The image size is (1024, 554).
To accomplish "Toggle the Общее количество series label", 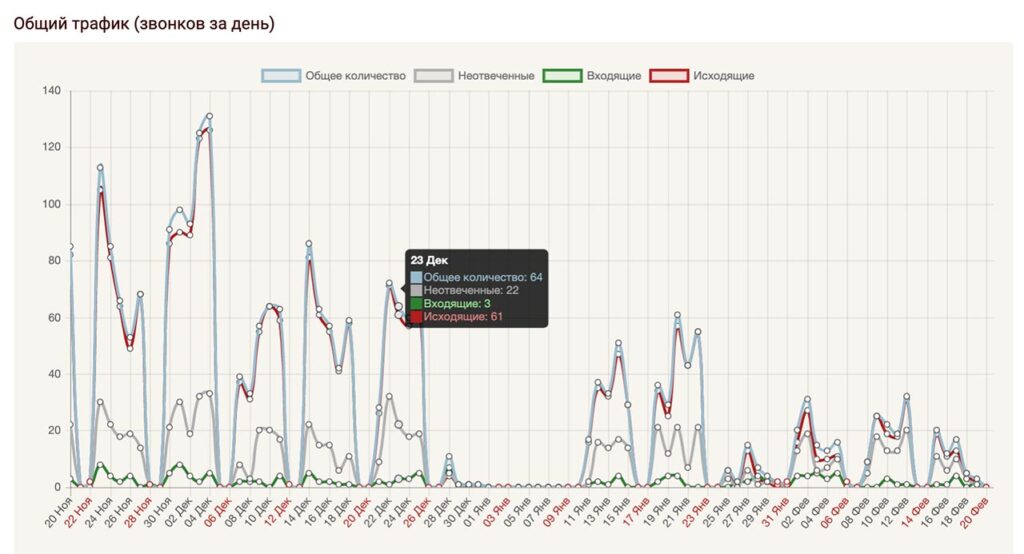I will 355,76.
